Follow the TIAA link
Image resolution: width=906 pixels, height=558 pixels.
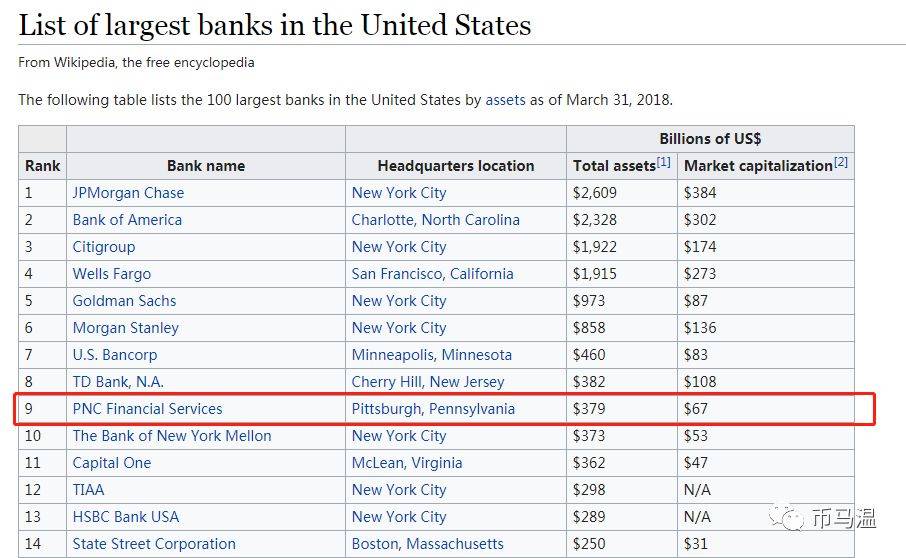pyautogui.click(x=88, y=490)
